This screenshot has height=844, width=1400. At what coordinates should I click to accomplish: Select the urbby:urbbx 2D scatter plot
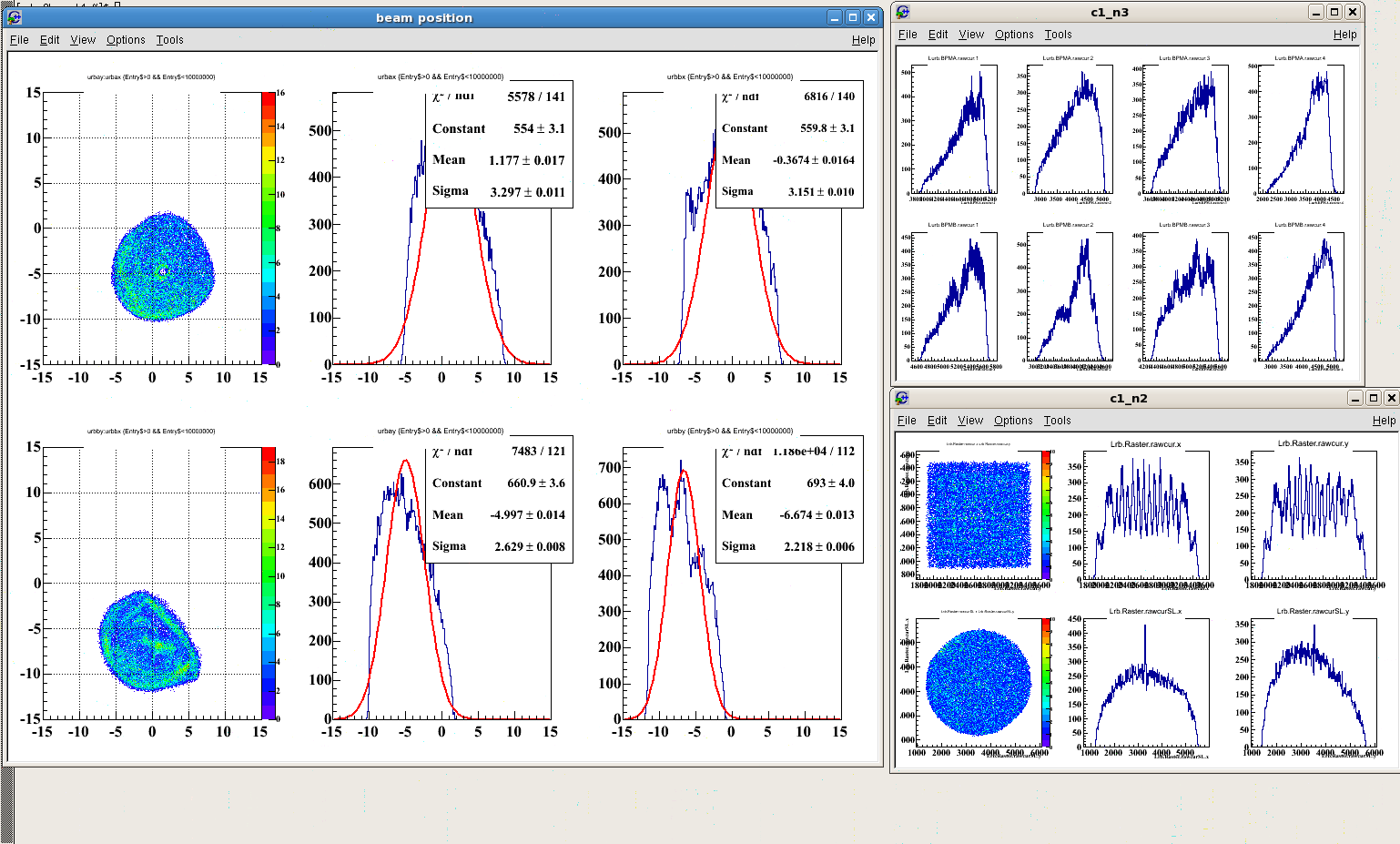point(152,583)
